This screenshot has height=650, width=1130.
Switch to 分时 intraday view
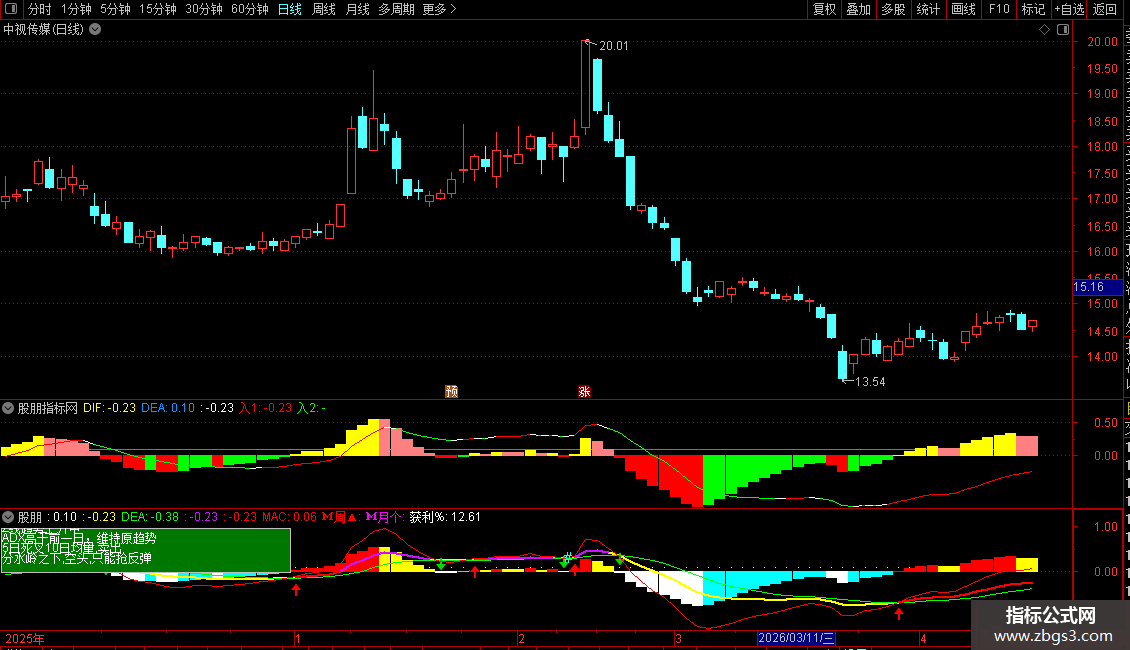(x=40, y=9)
